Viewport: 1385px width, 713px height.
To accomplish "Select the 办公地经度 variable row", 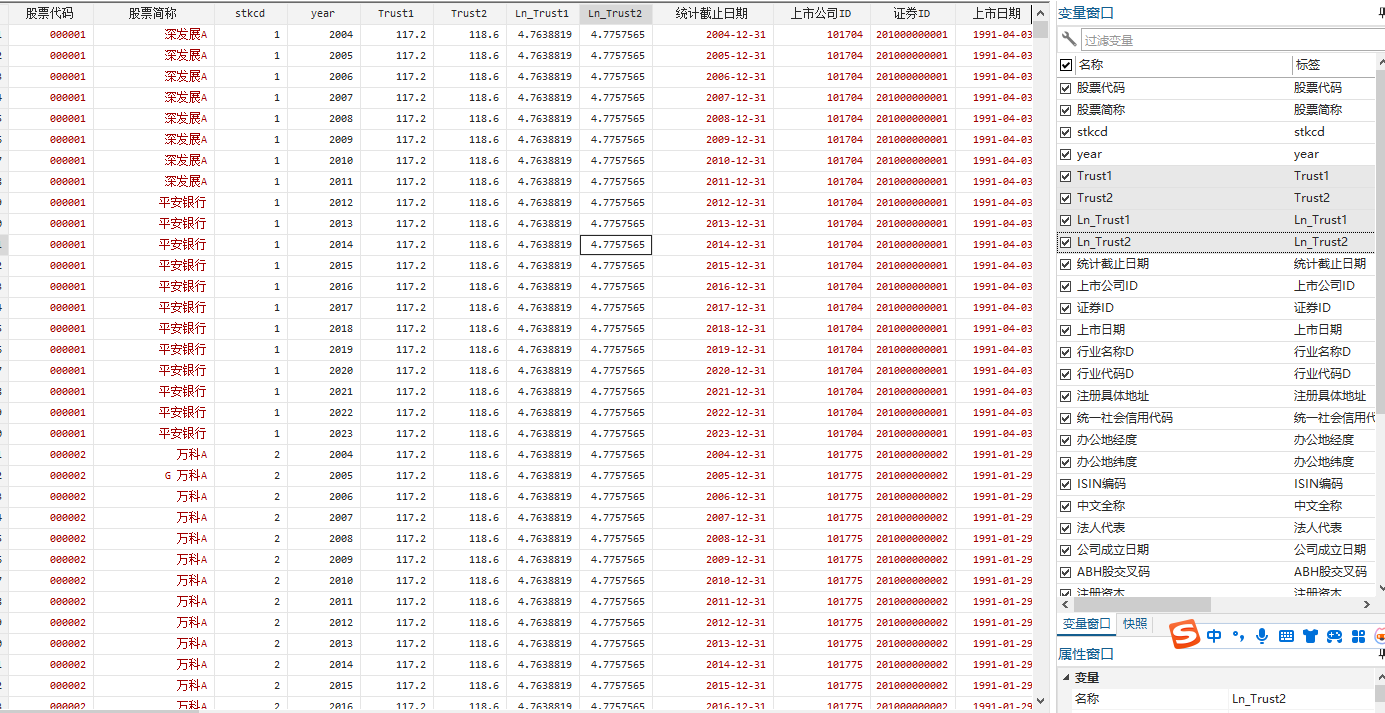I will click(1216, 440).
